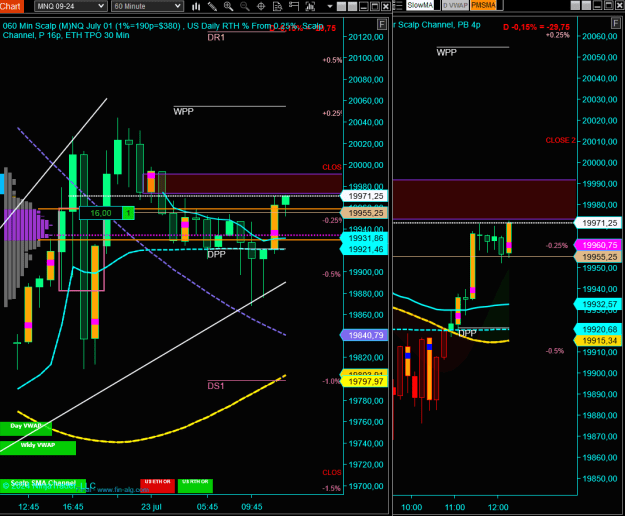The image size is (625, 516).
Task: Click the cyan 19921,46 price marker
Action: point(364,249)
